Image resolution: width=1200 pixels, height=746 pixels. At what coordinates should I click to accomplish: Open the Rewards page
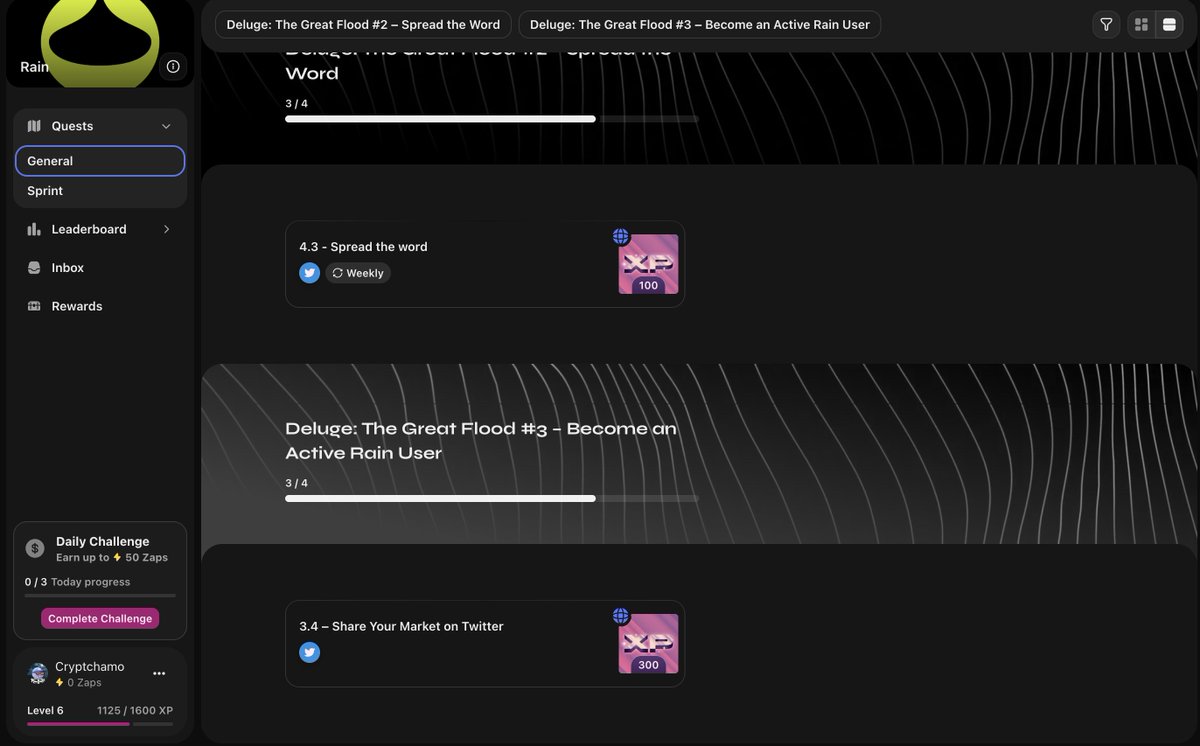point(100,306)
